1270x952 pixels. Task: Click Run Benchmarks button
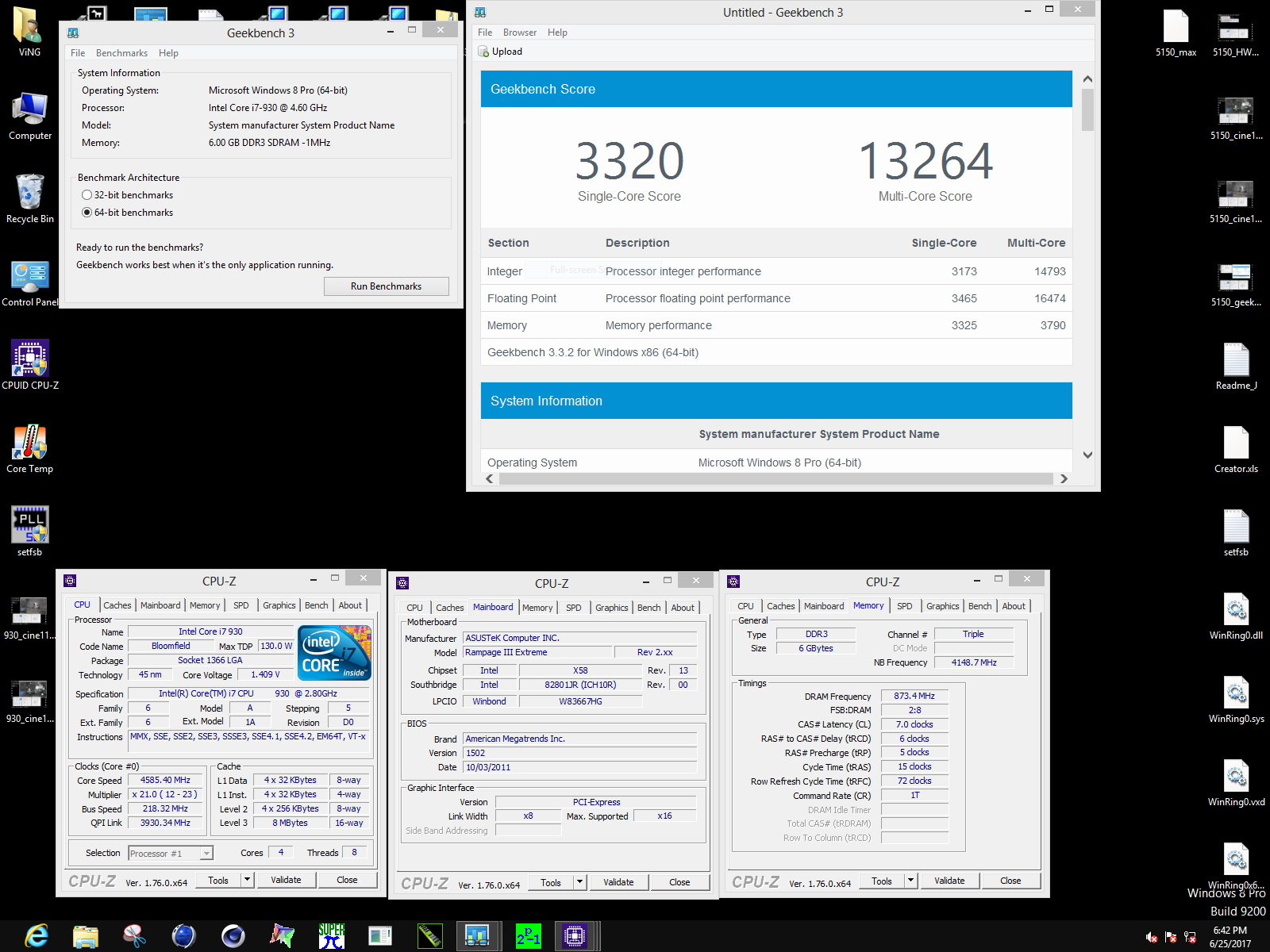tap(387, 286)
